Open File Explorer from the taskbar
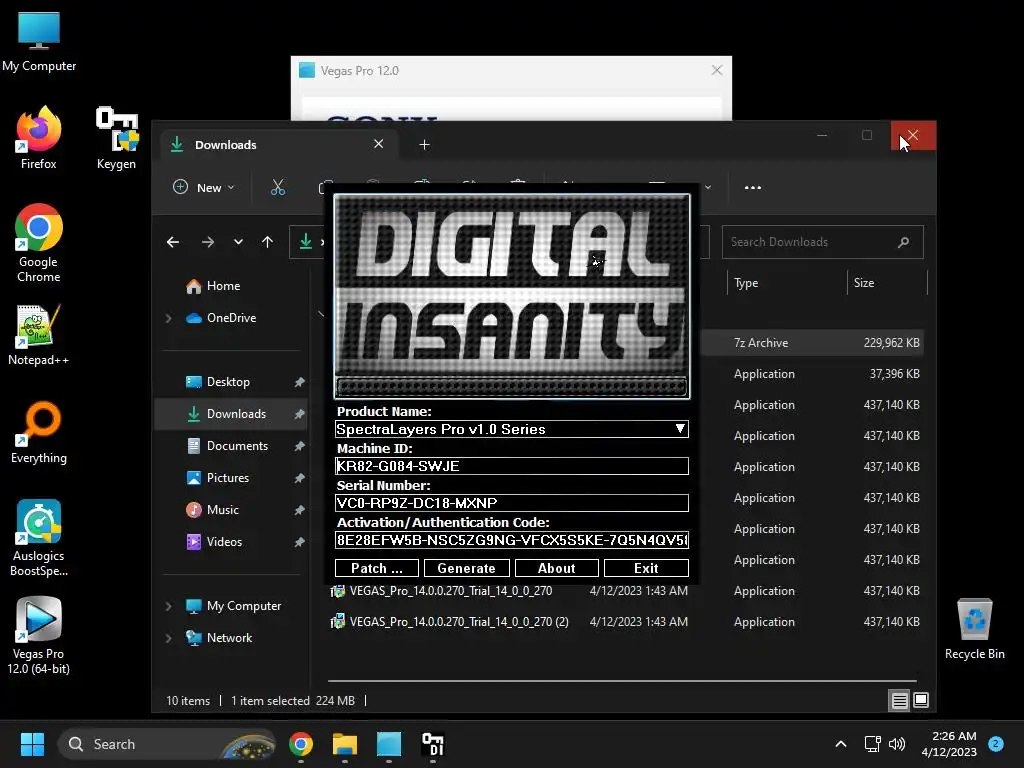This screenshot has height=768, width=1024. 345,744
